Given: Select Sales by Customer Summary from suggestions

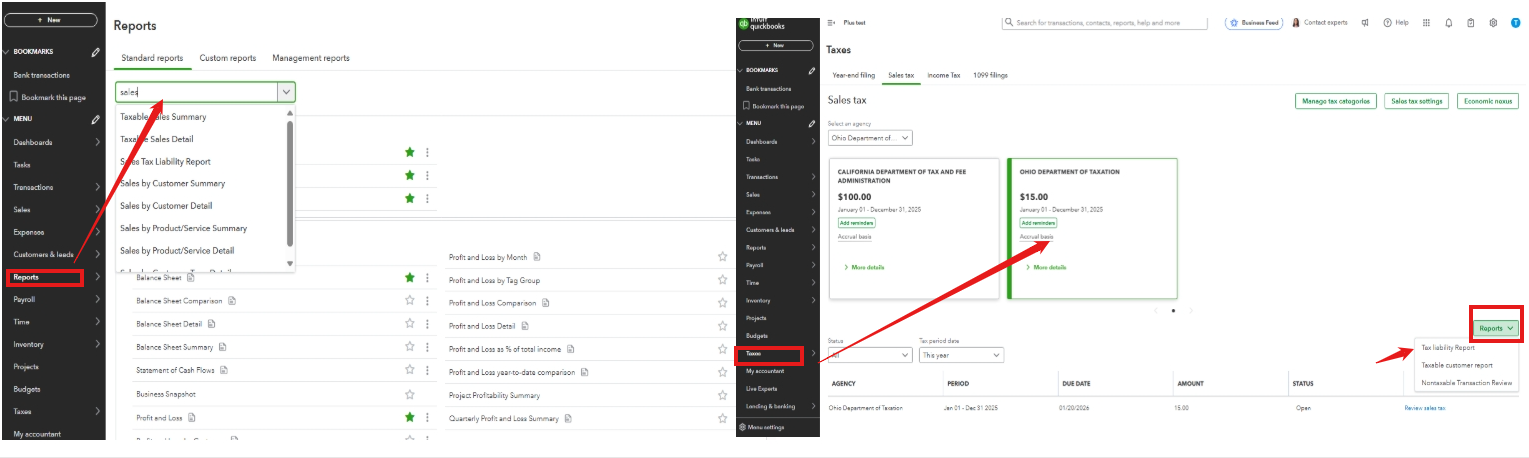Looking at the screenshot, I should pyautogui.click(x=172, y=183).
